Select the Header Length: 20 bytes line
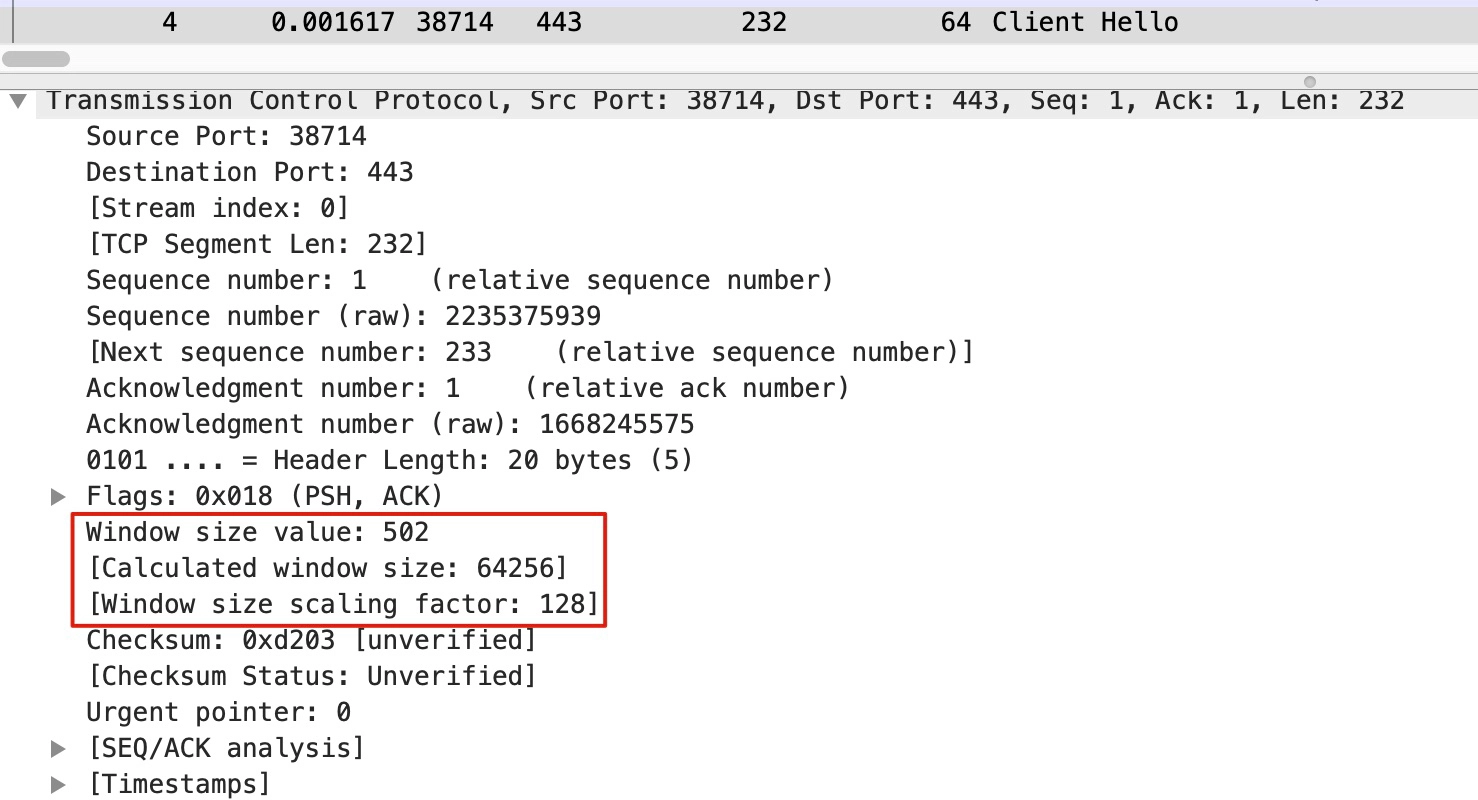This screenshot has height=800, width=1478. pyautogui.click(x=390, y=460)
